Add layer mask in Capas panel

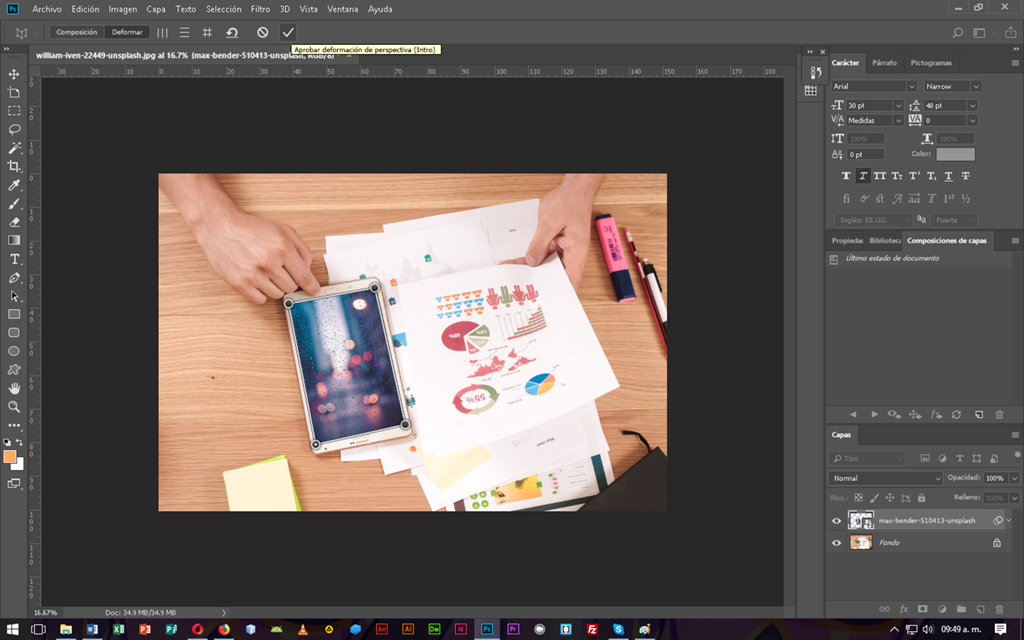coord(922,609)
